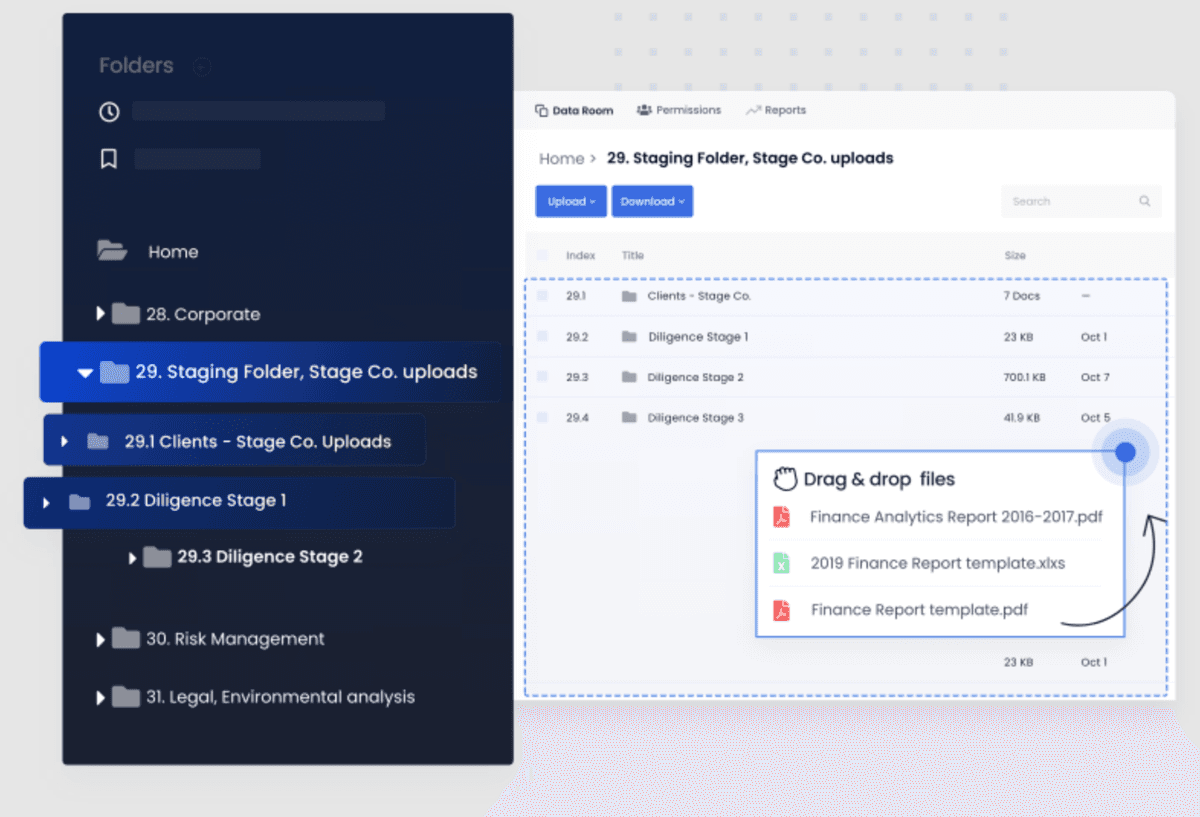The width and height of the screenshot is (1200, 817).
Task: Open recent items via the clock icon
Action: tap(108, 112)
